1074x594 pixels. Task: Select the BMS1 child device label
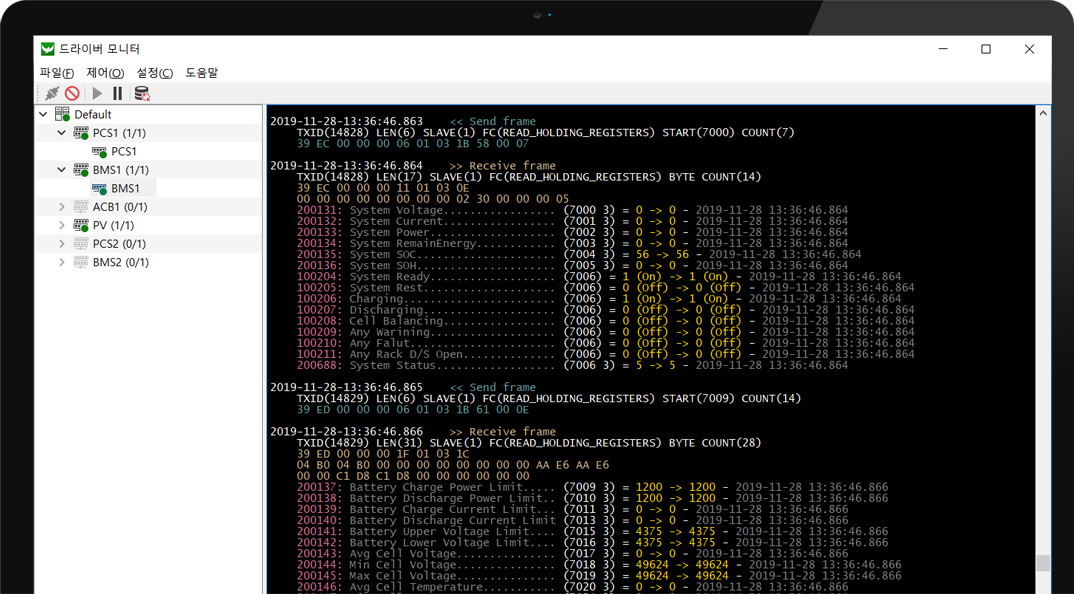125,188
